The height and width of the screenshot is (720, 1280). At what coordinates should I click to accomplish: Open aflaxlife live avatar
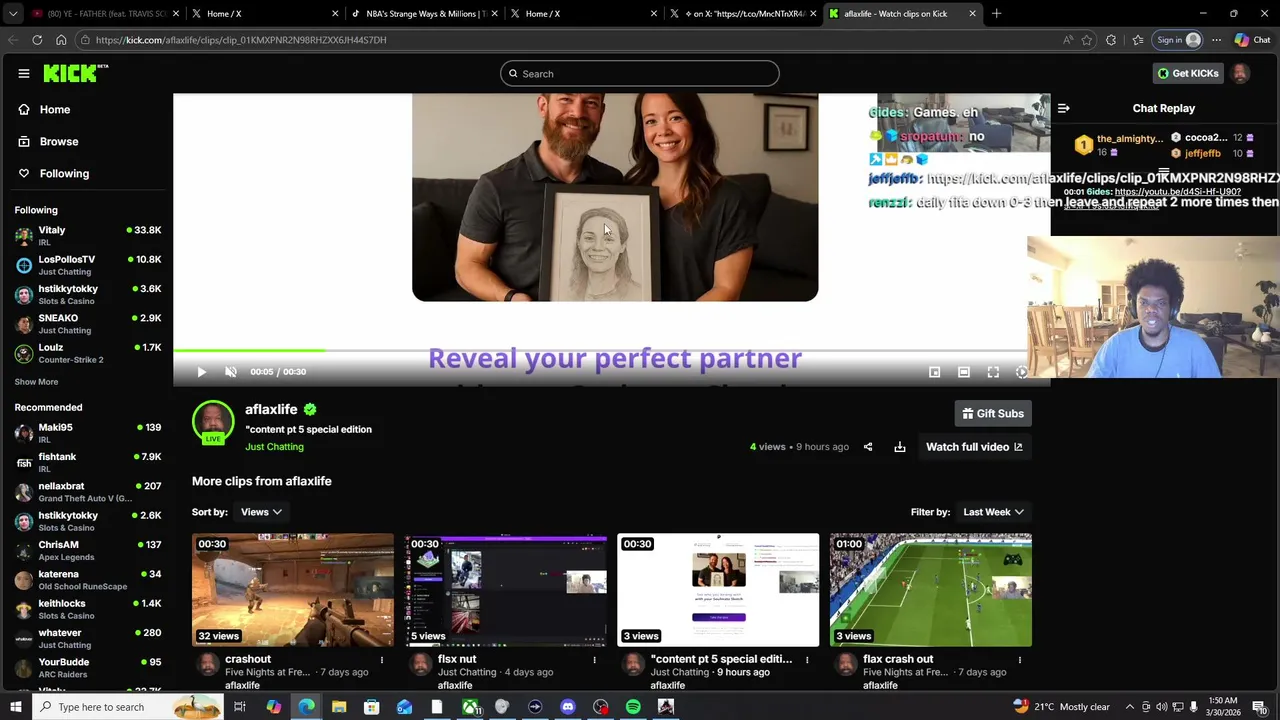(x=213, y=422)
